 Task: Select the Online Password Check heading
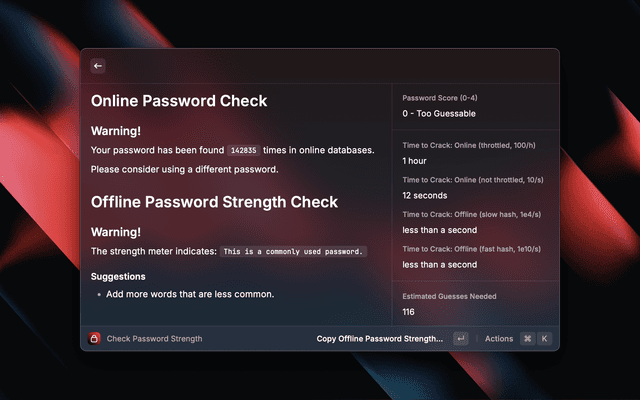179,101
